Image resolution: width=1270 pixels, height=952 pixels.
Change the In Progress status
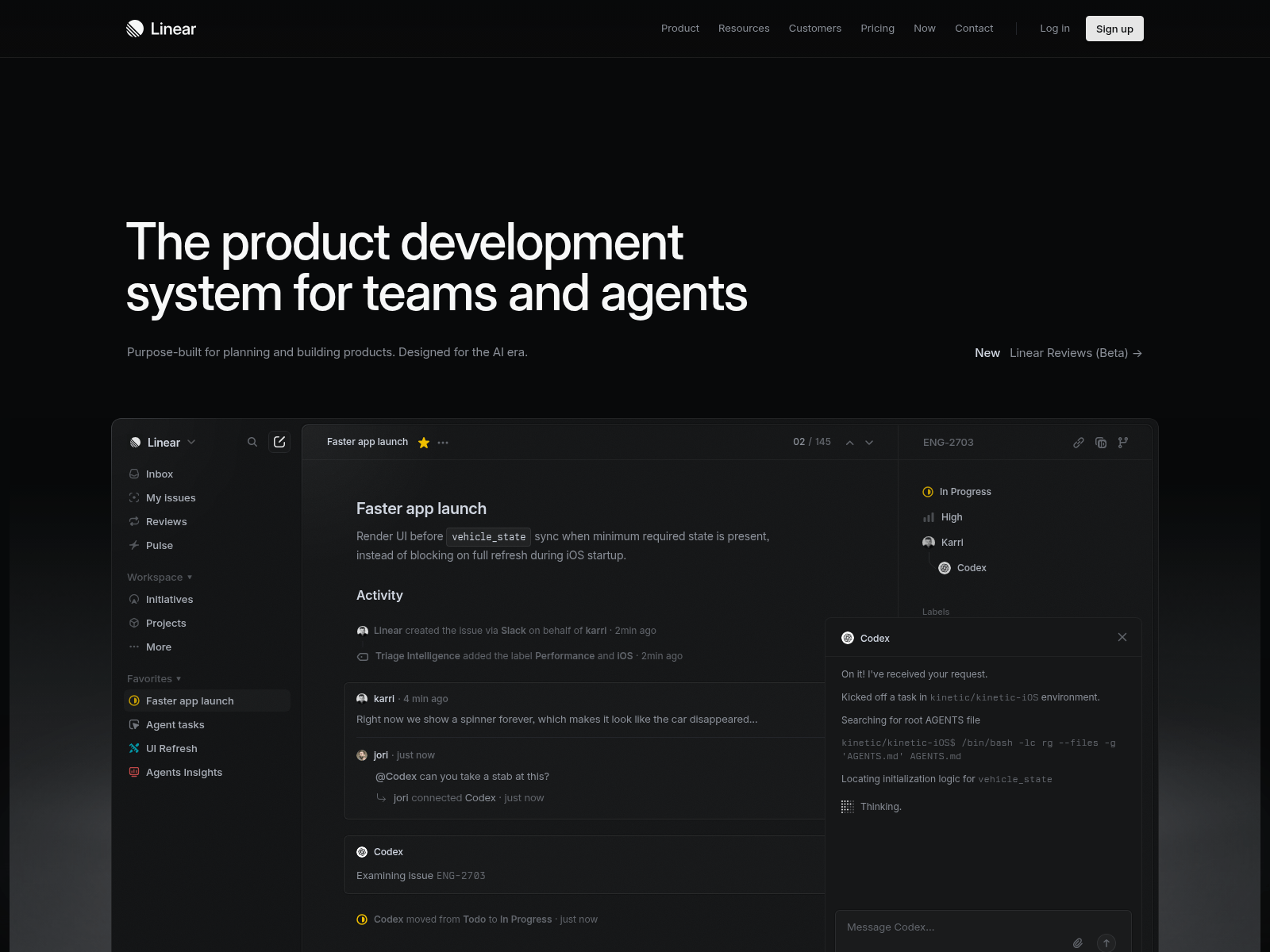tap(957, 492)
